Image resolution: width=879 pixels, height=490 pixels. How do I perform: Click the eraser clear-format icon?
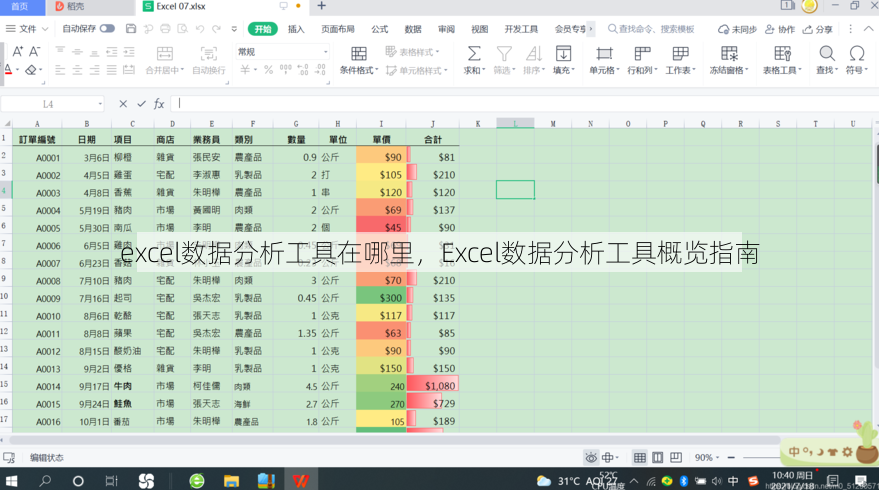coord(31,70)
